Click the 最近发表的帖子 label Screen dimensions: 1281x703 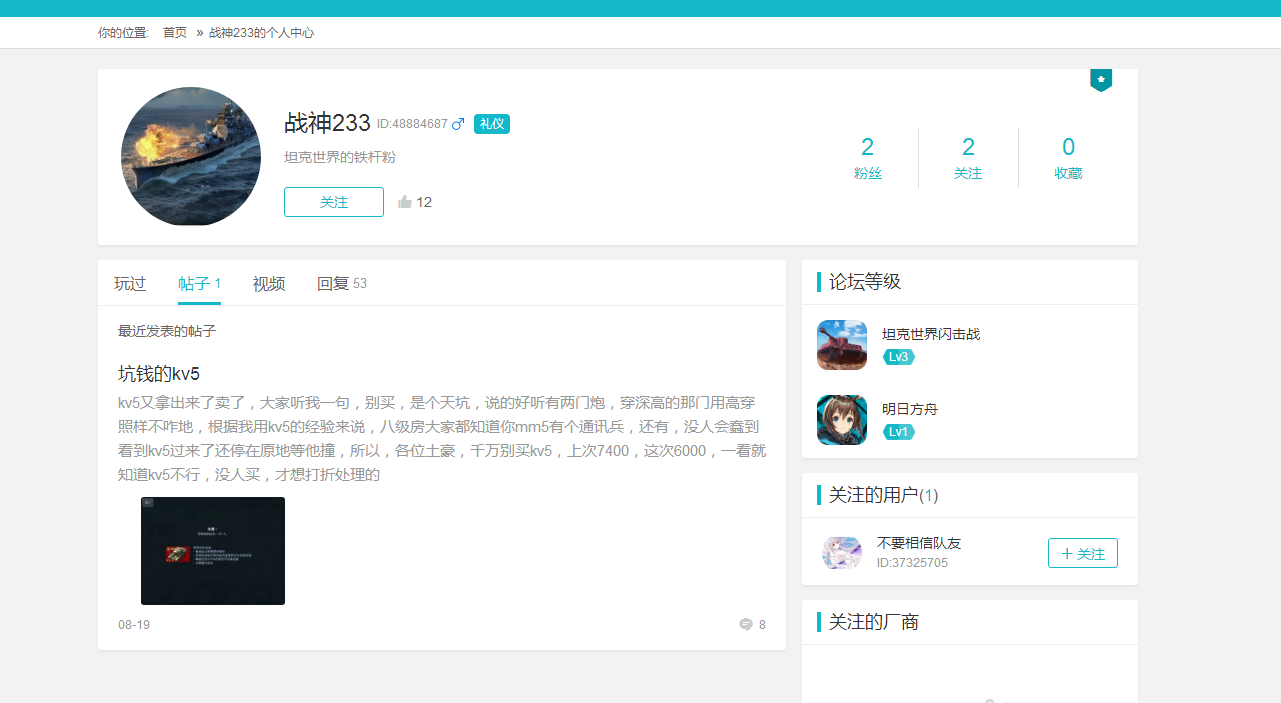pos(167,331)
